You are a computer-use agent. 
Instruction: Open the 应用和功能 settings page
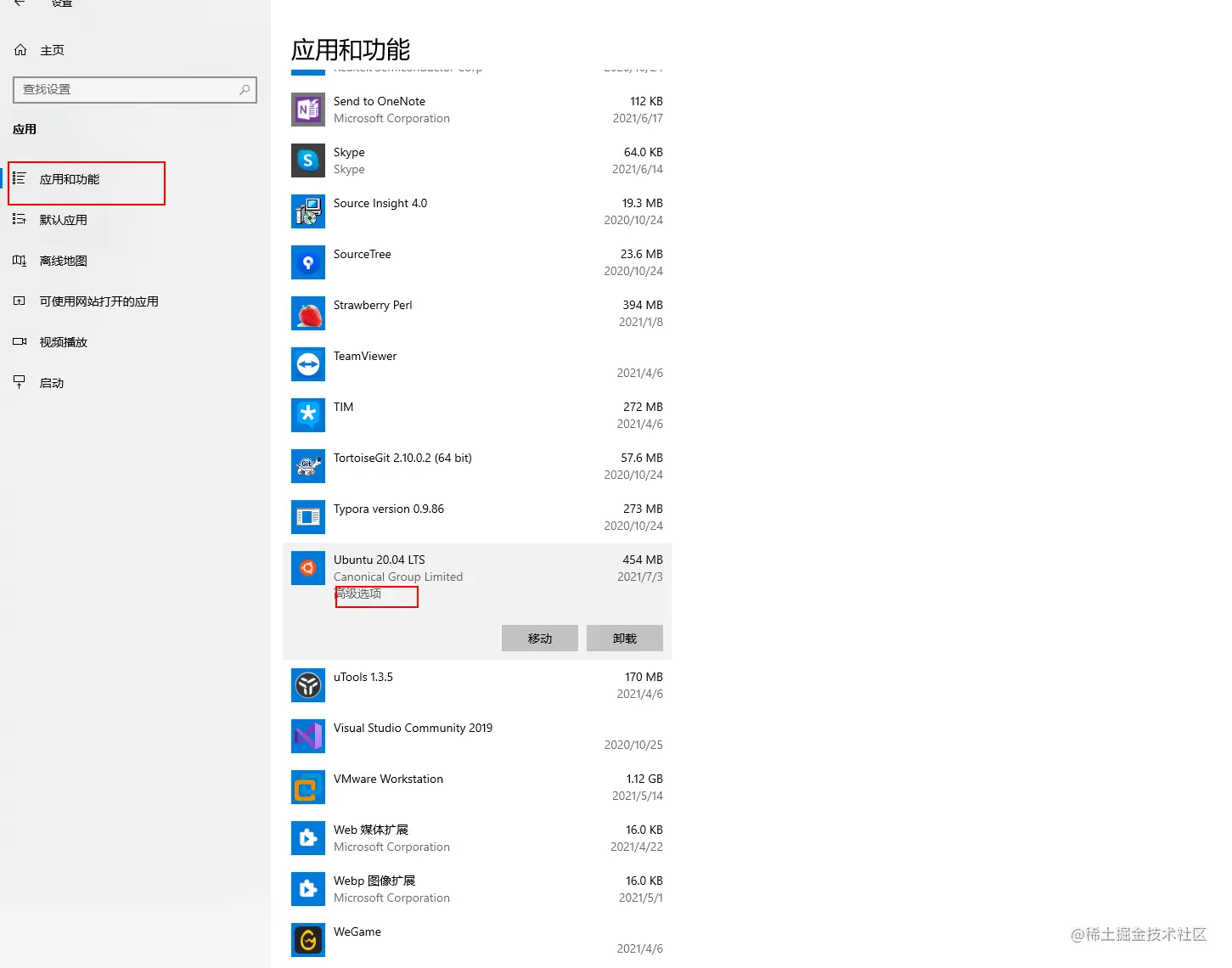coord(135,179)
